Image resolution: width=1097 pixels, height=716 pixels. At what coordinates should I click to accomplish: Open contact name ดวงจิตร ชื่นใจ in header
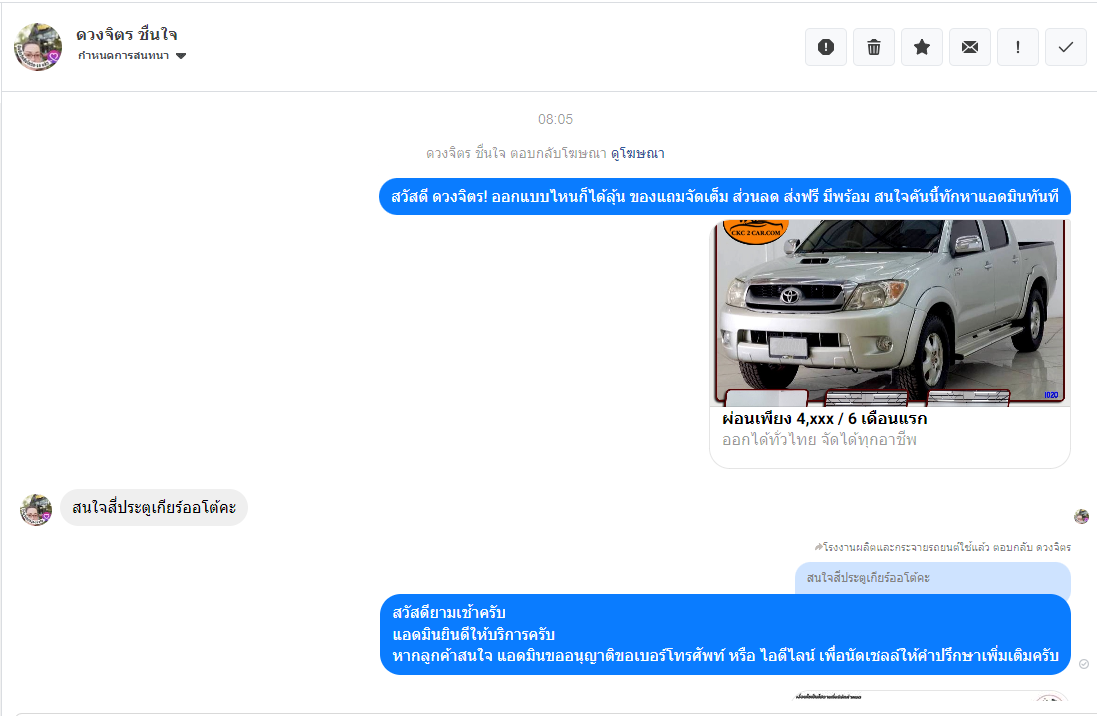[x=127, y=35]
